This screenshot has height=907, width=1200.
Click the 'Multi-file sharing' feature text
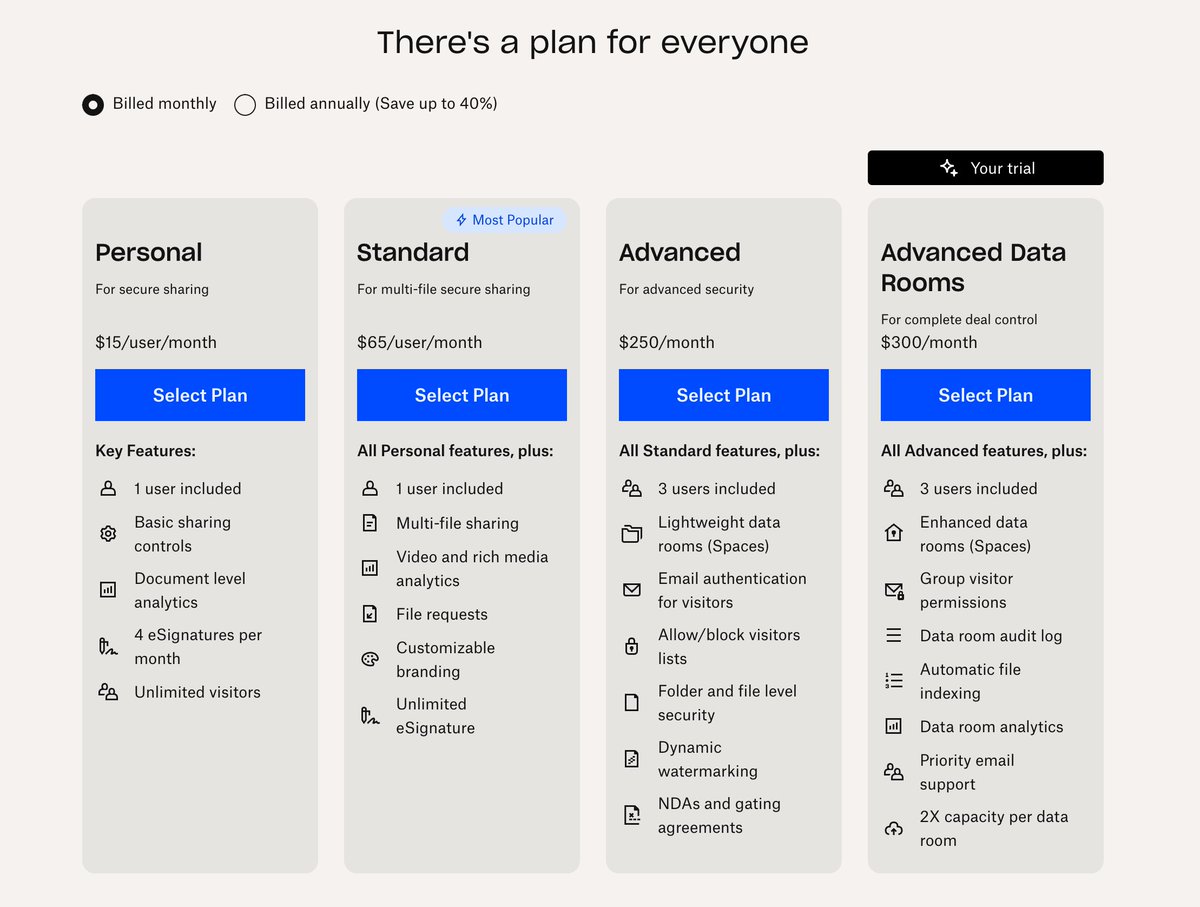[457, 523]
